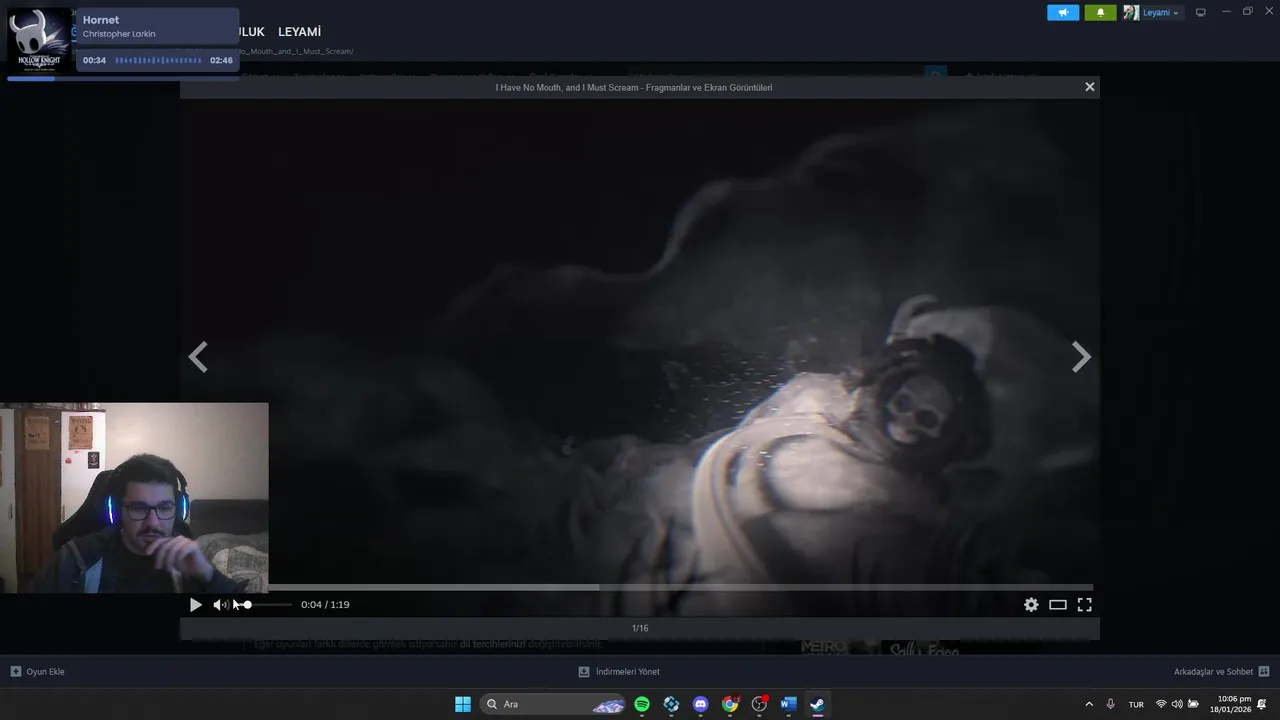This screenshot has height=720, width=1280.
Task: Mute the trailer's volume speaker icon
Action: (x=220, y=605)
